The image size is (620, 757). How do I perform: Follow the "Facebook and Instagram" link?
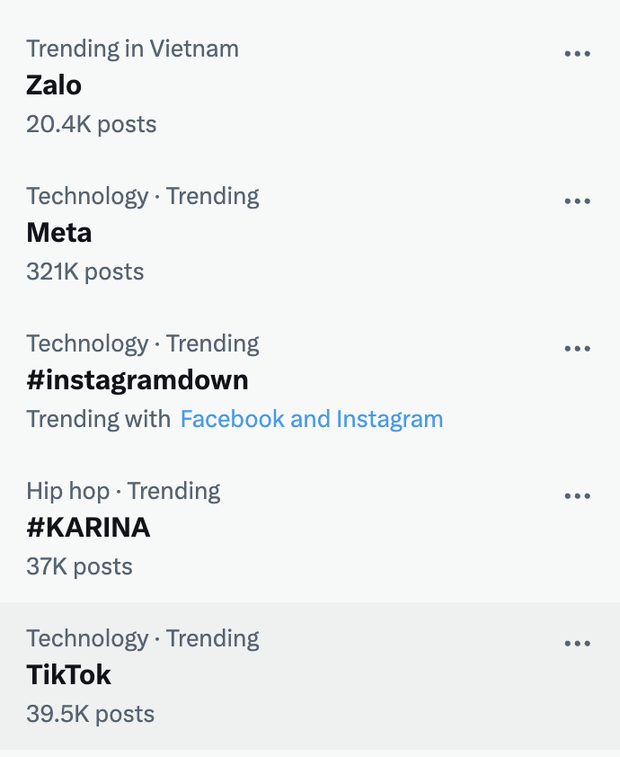coord(311,419)
